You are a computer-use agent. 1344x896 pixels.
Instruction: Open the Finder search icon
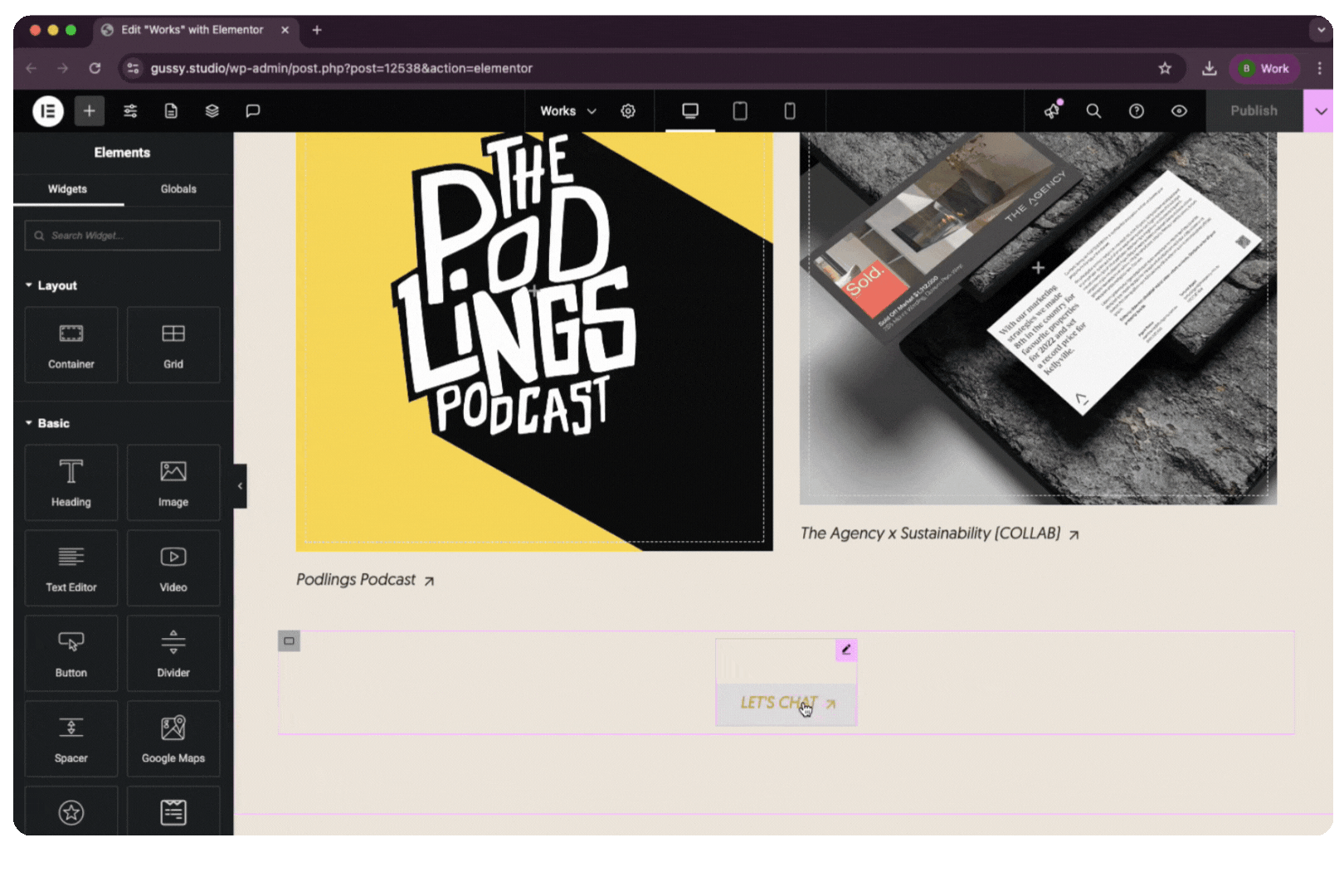[x=1093, y=111]
